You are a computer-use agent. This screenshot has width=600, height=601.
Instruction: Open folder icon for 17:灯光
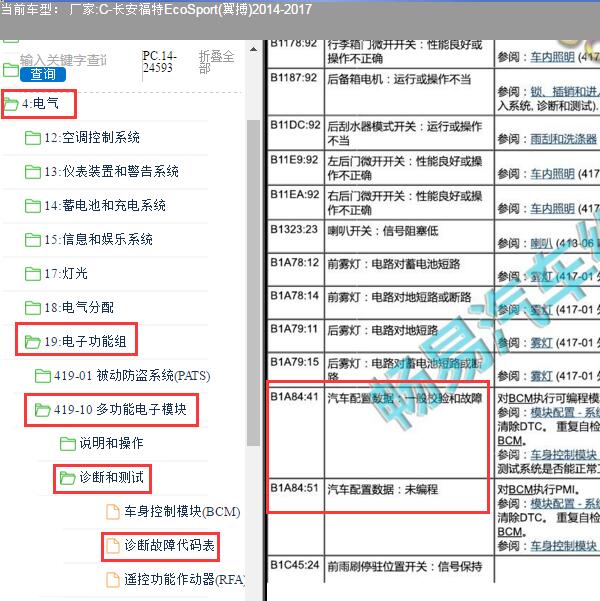33,274
